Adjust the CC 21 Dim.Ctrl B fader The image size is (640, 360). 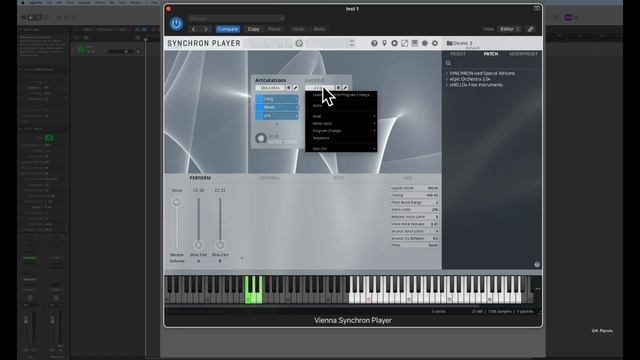(220, 245)
